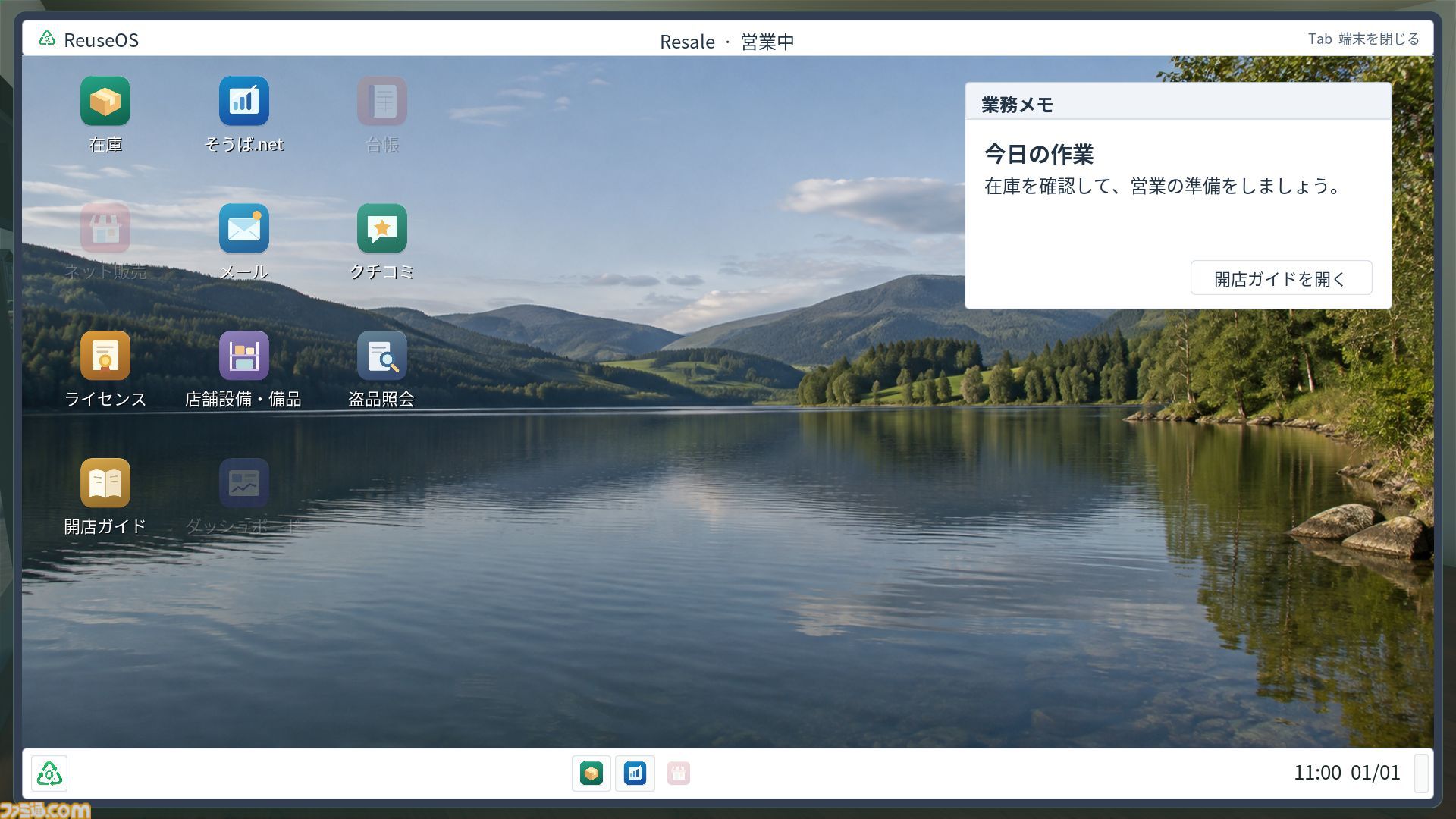Select the taskbar inventory box icon
The image size is (1456, 819).
(x=591, y=773)
